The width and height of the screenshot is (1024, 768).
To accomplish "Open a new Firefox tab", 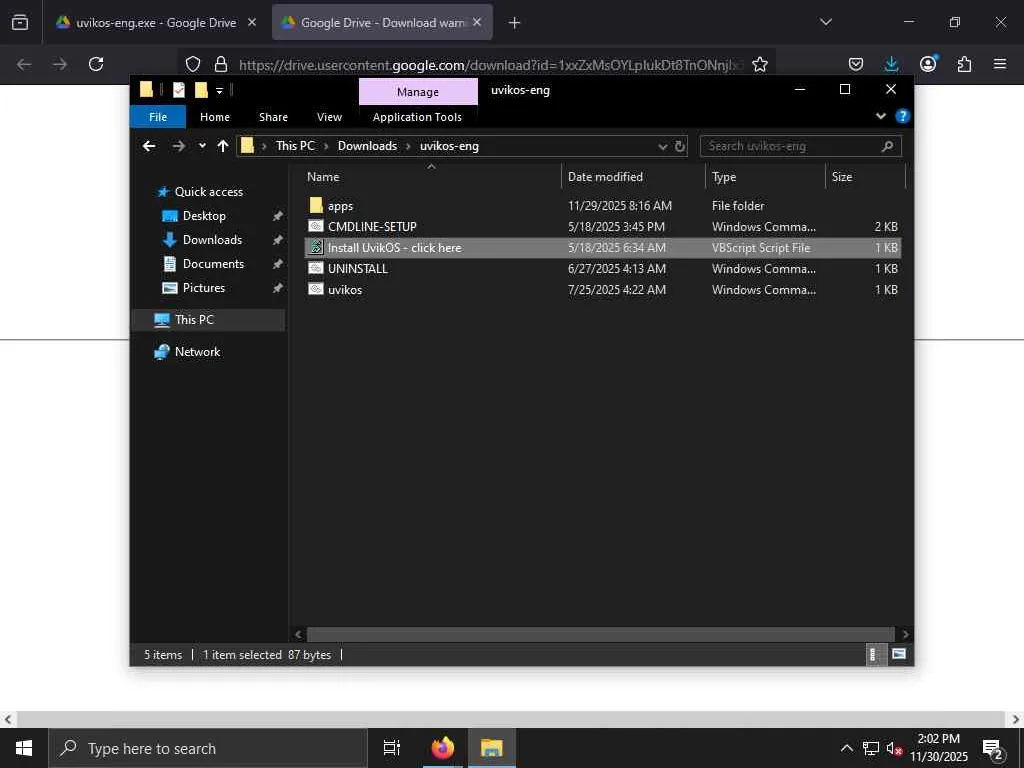I will (x=514, y=23).
